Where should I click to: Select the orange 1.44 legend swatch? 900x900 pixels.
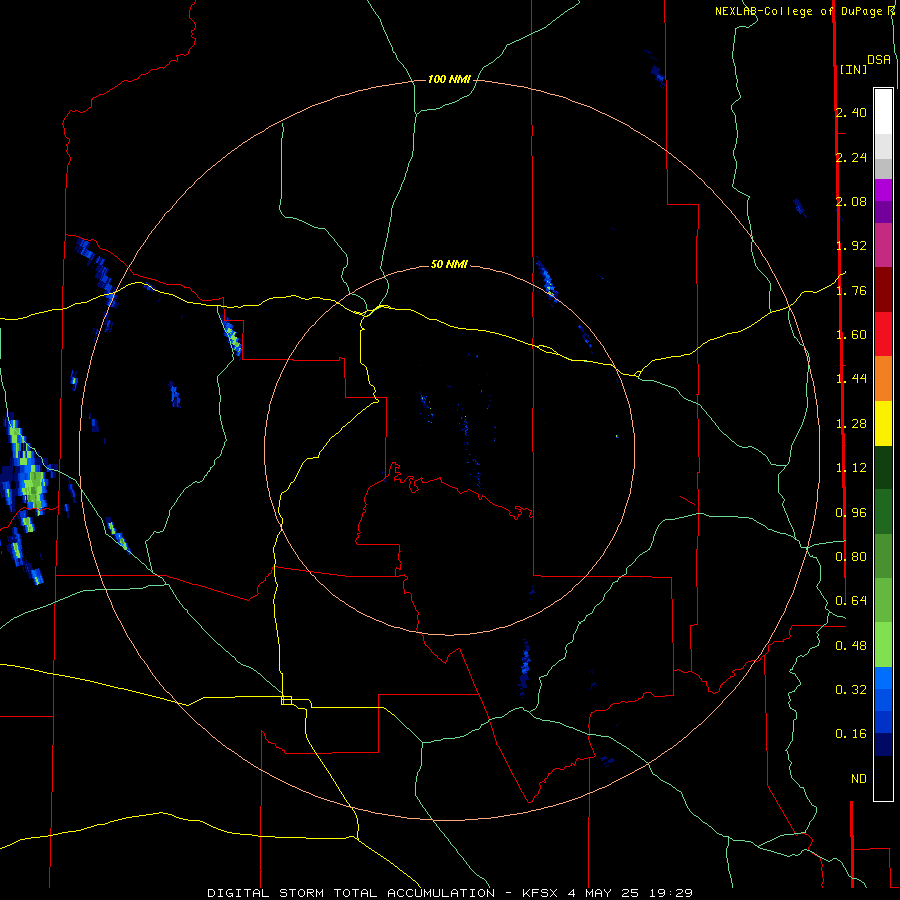pyautogui.click(x=883, y=379)
